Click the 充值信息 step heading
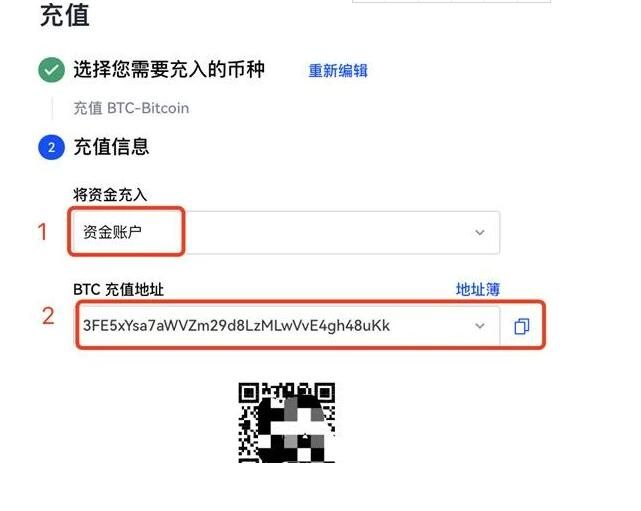Image resolution: width=641 pixels, height=511 pixels. pyautogui.click(x=111, y=147)
